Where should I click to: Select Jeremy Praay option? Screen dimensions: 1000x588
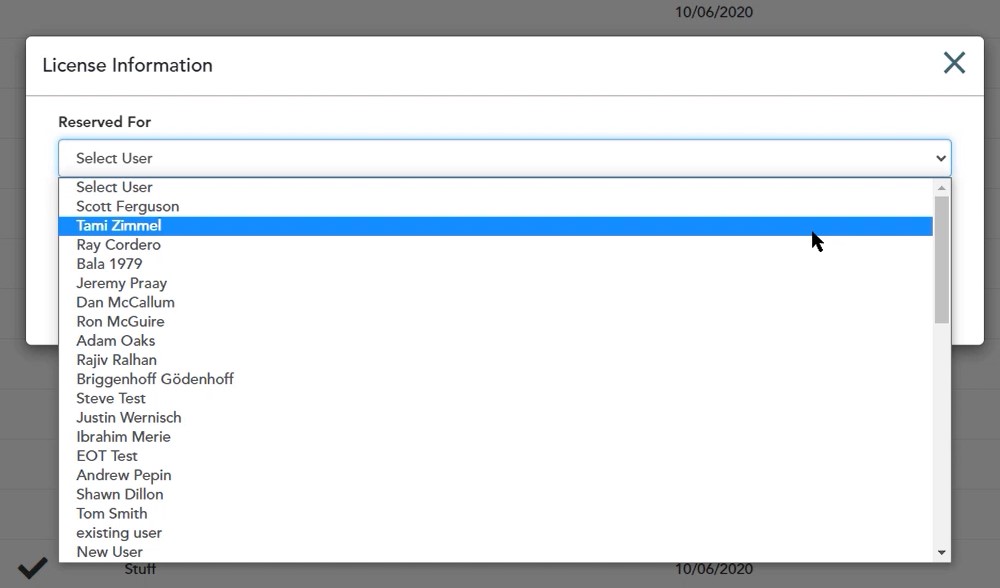tap(496, 283)
